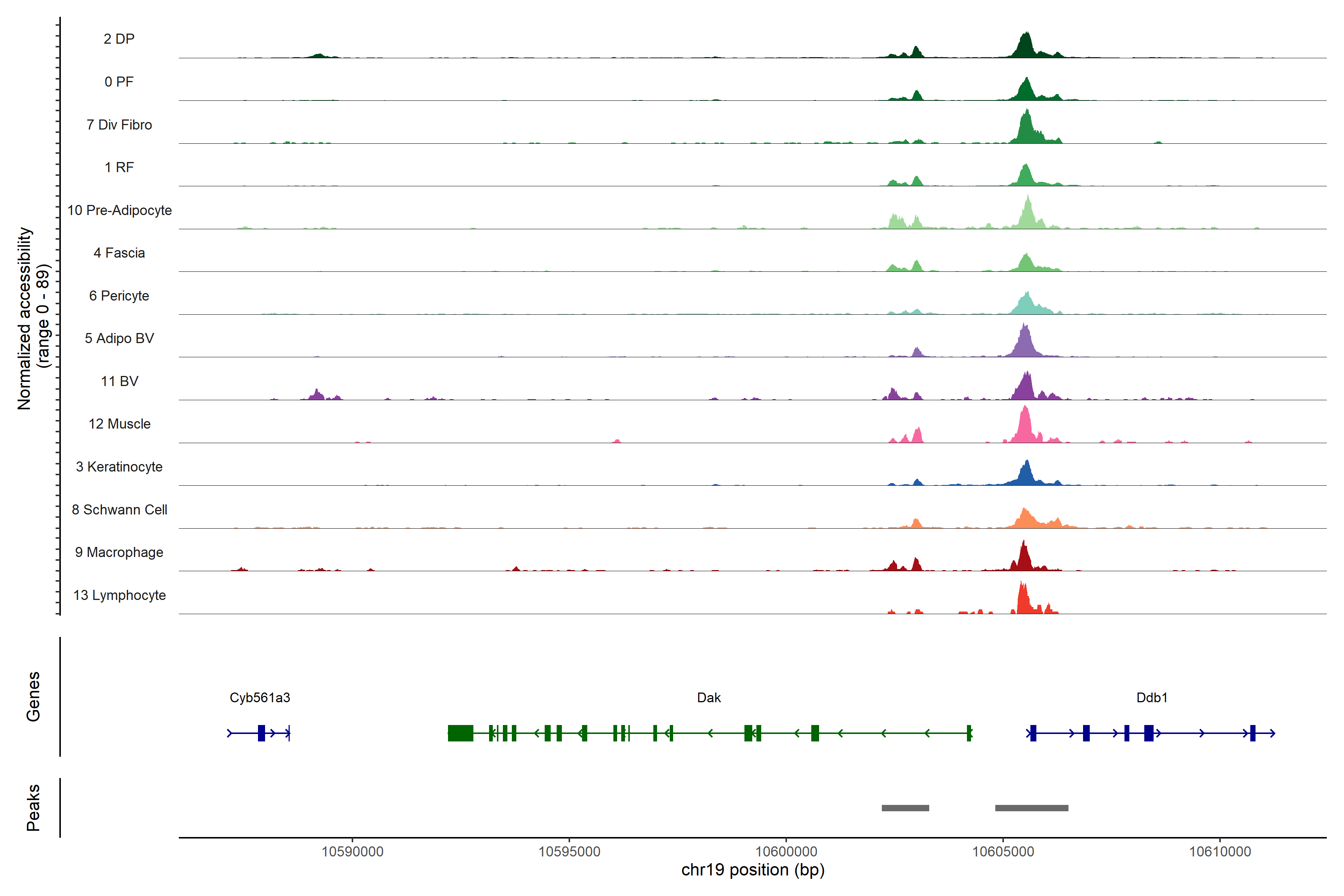The width and height of the screenshot is (1344, 896).
Task: Click the Peaks panel label
Action: tap(33, 808)
